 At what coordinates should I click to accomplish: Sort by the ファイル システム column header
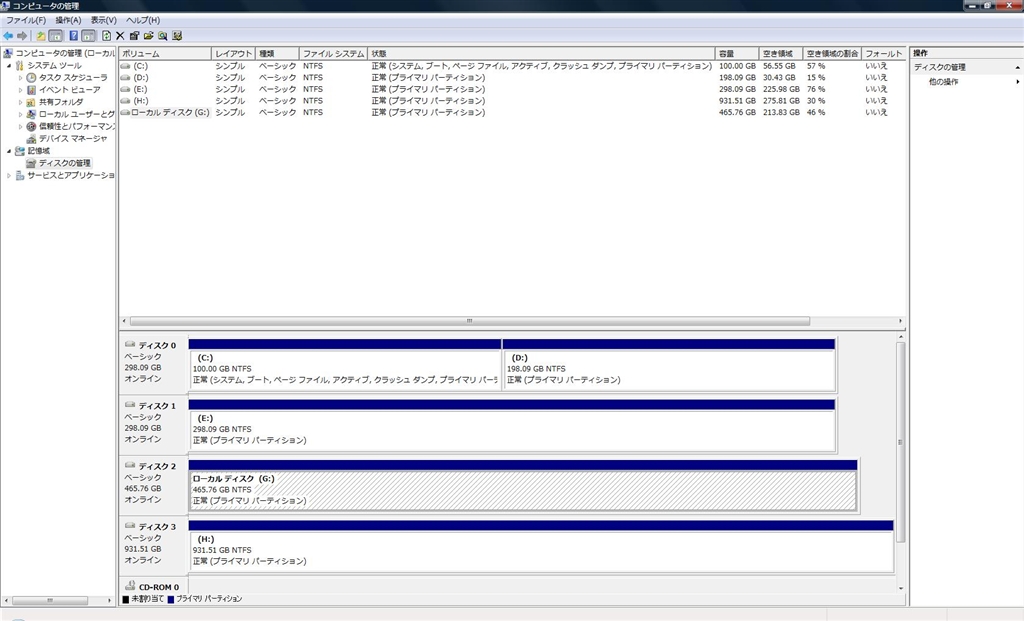[x=333, y=54]
